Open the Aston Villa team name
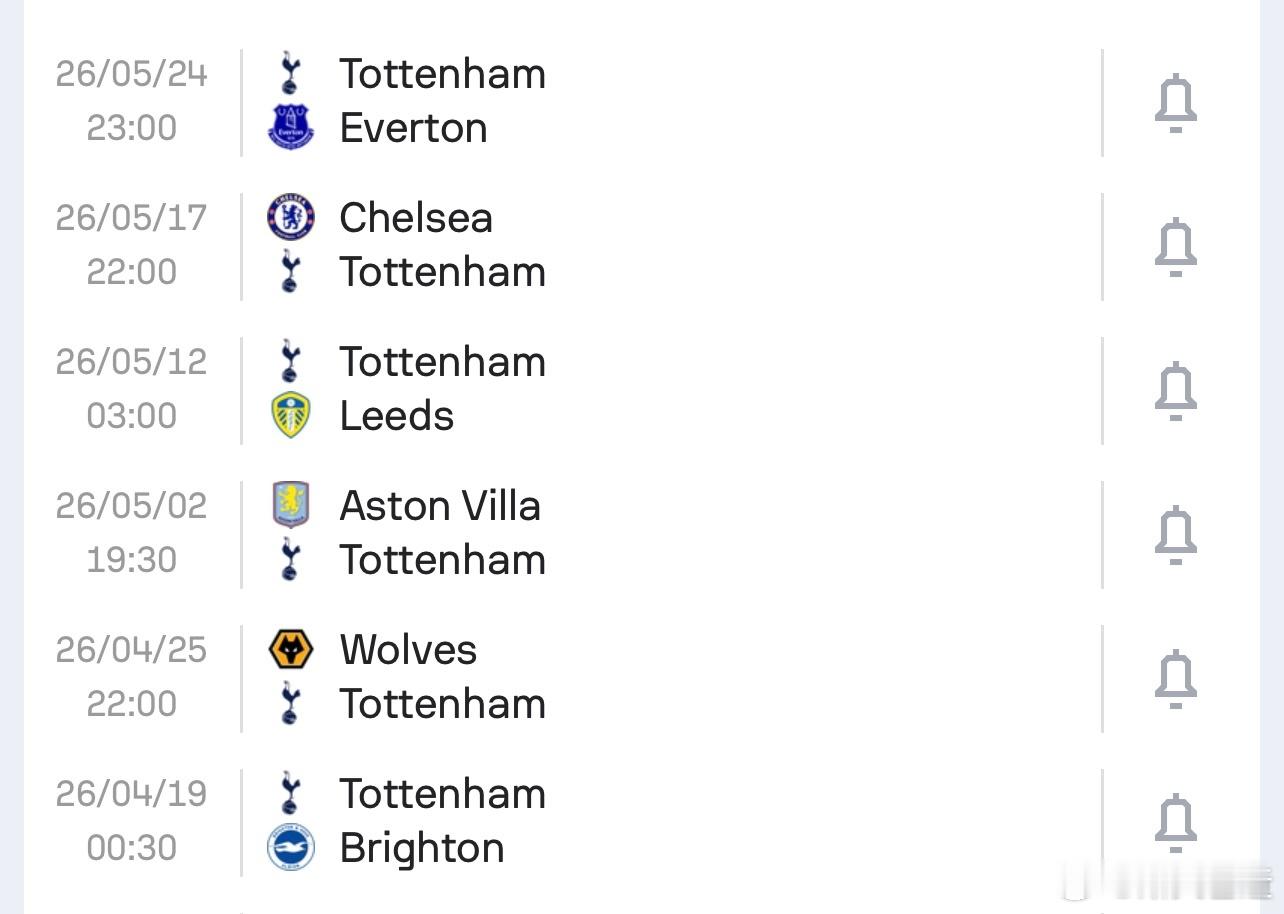Viewport: 1284px width, 914px height. tap(440, 506)
